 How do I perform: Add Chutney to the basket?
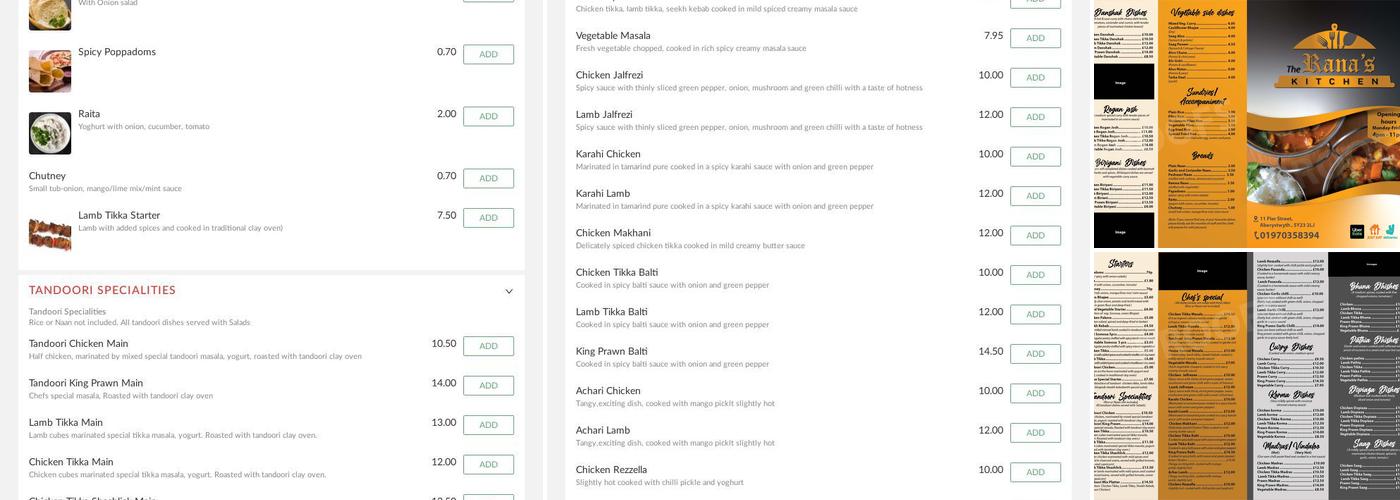(488, 179)
